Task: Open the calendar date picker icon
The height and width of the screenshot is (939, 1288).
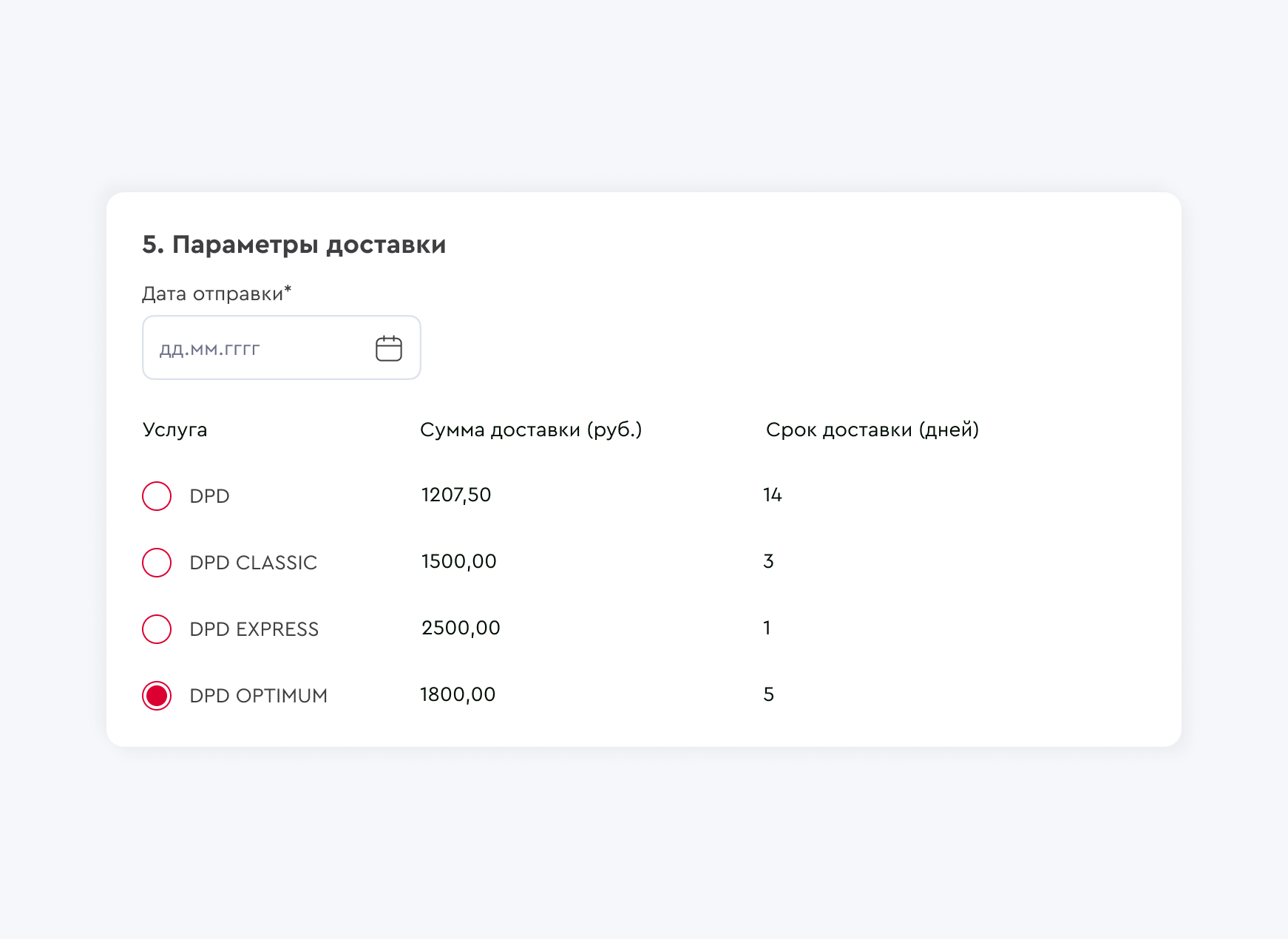Action: [388, 348]
